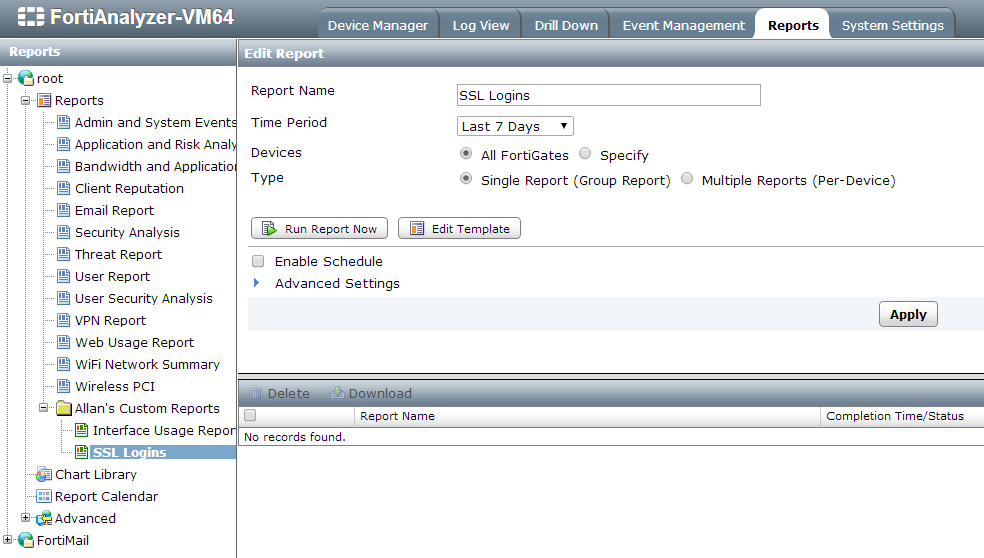Click the Delete toolbar button label
Image resolution: width=984 pixels, height=558 pixels.
(x=289, y=394)
